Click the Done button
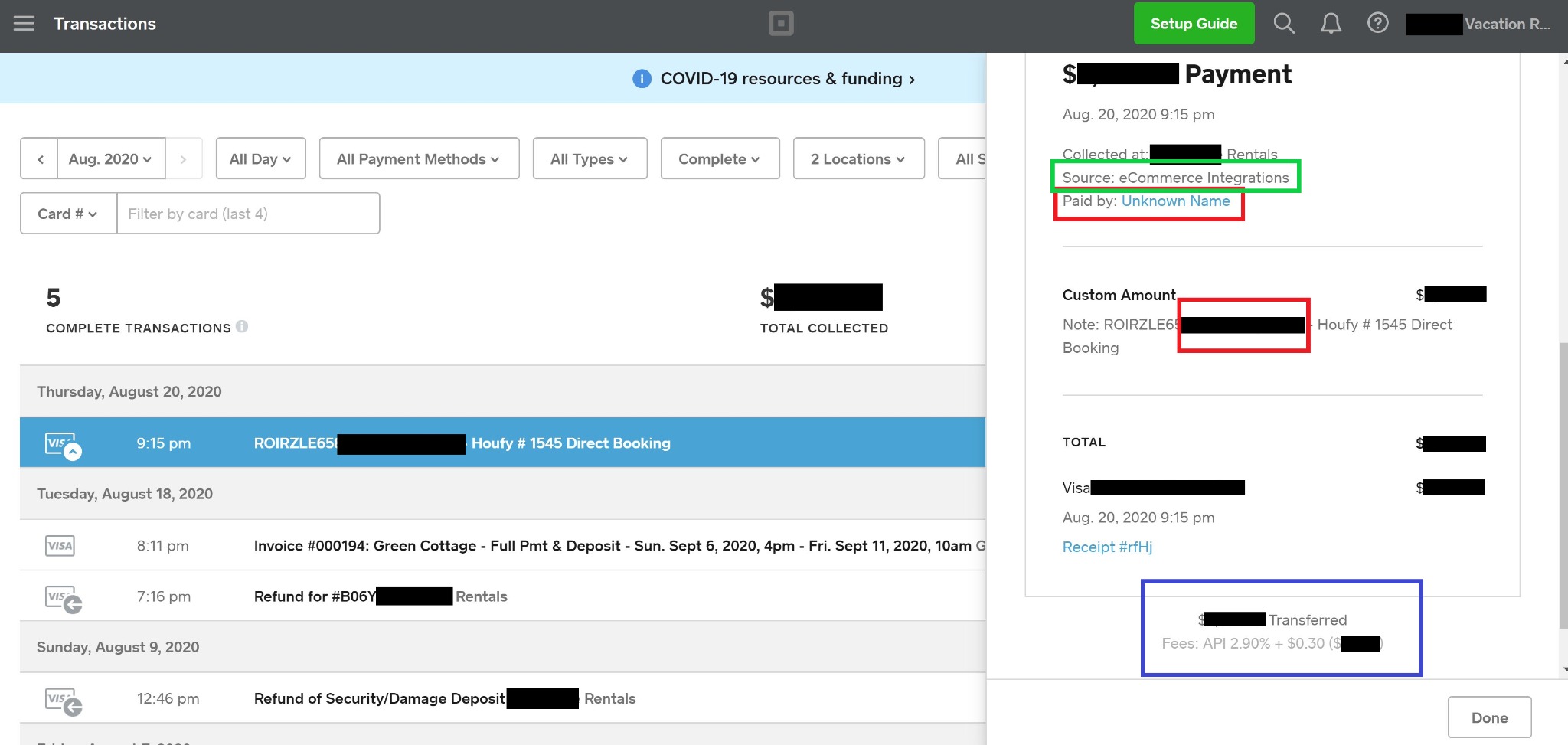This screenshot has height=745, width=1568. click(x=1489, y=717)
